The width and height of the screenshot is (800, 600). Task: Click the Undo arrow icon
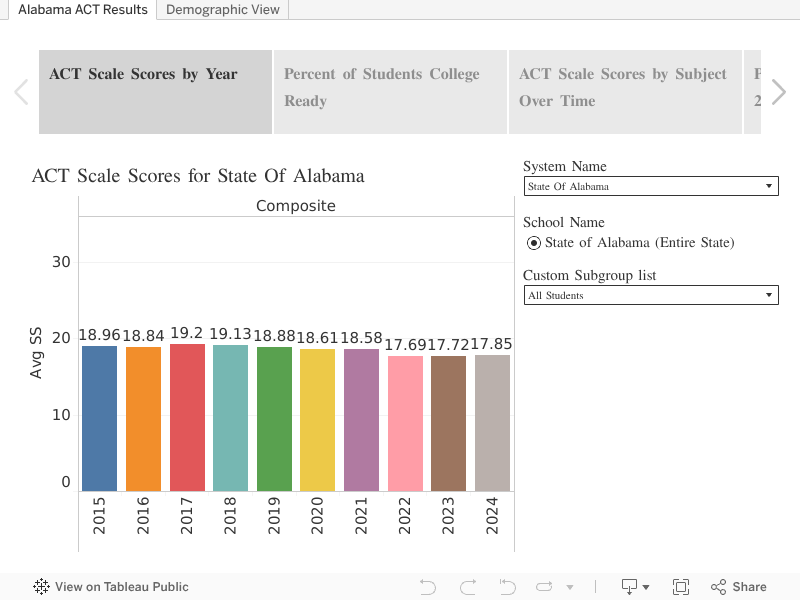[428, 587]
